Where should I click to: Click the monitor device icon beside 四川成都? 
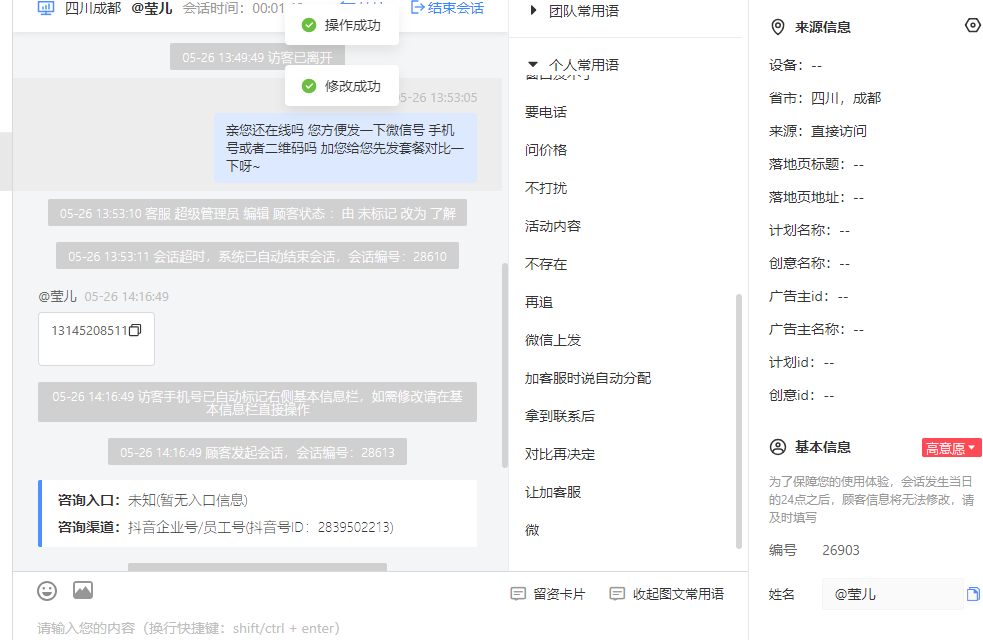[46, 8]
